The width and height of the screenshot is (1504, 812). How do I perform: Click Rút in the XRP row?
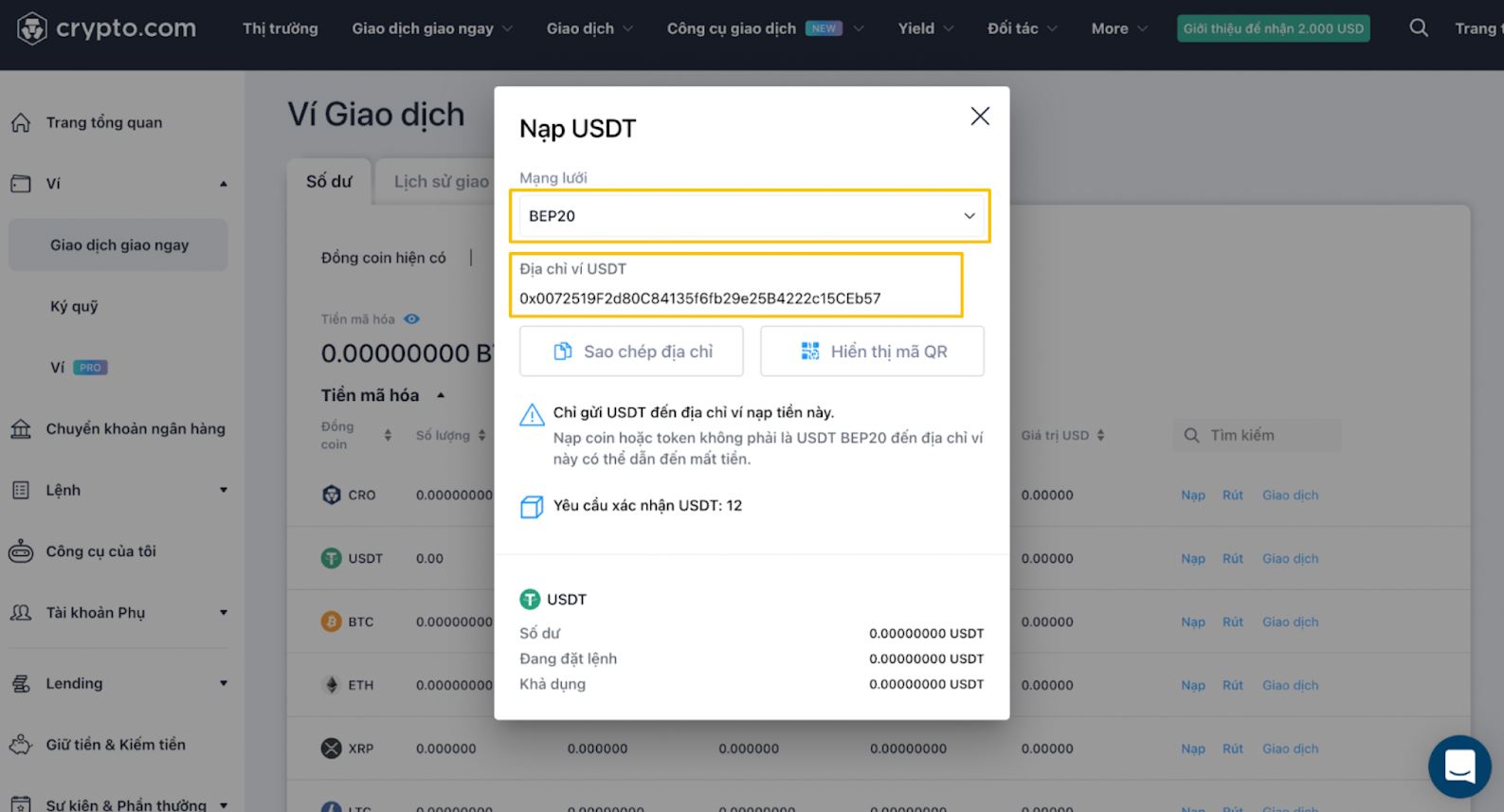(1233, 749)
